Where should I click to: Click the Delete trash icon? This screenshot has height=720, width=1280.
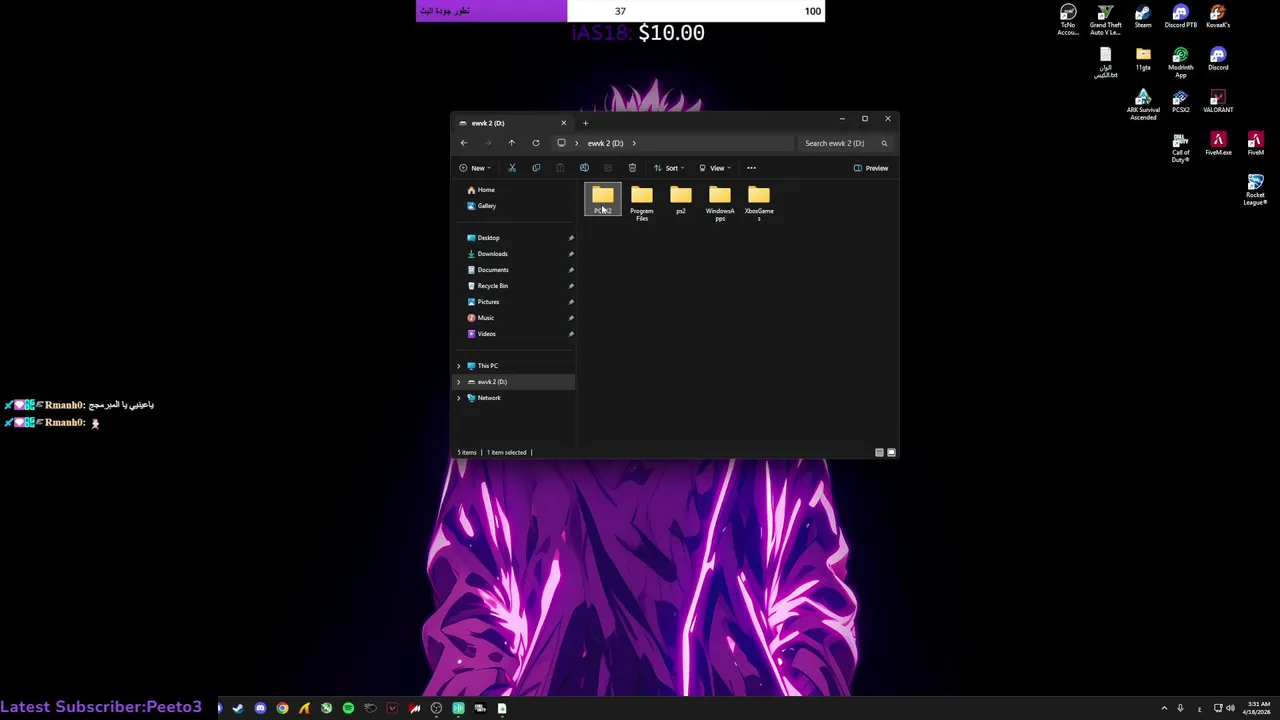[x=632, y=168]
